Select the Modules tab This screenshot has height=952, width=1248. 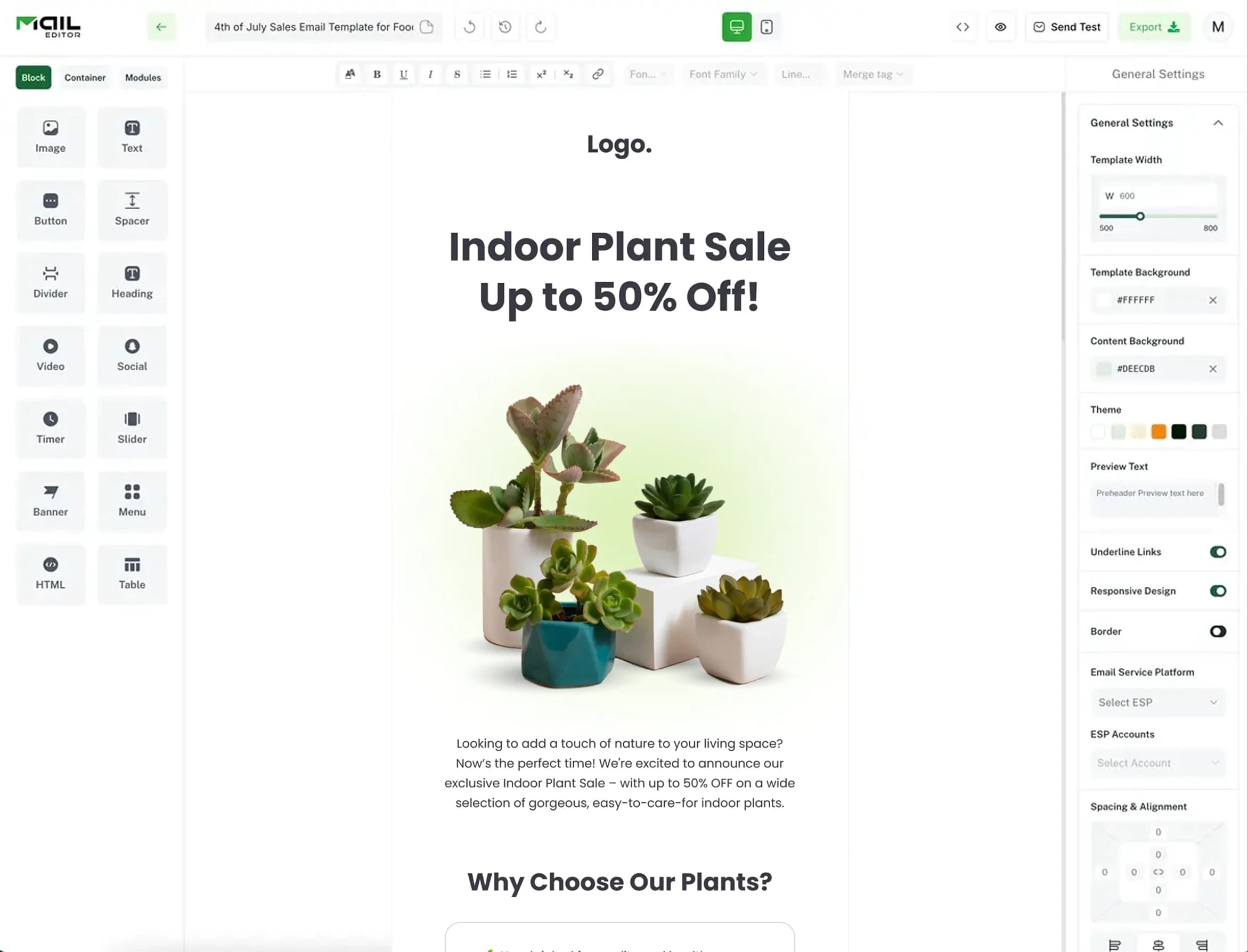click(x=143, y=78)
